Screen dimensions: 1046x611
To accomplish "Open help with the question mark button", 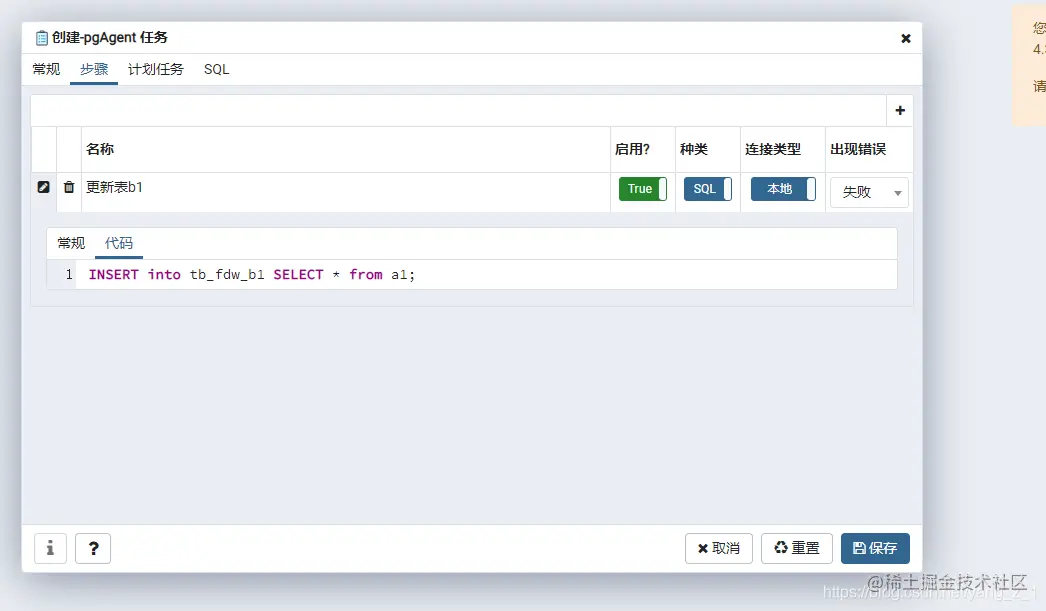I will pyautogui.click(x=93, y=548).
